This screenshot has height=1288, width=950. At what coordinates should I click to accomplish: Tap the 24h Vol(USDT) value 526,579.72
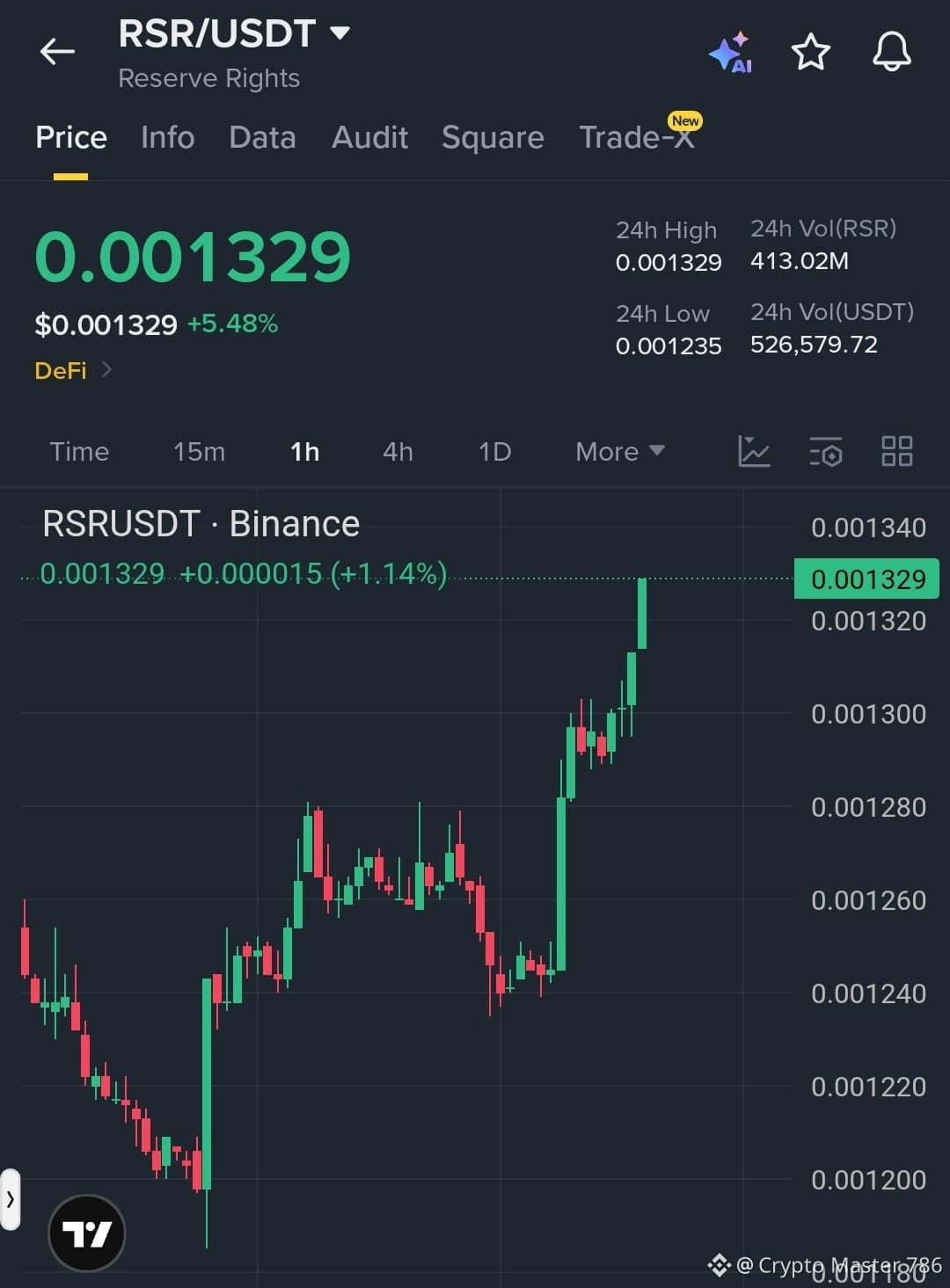coord(814,344)
